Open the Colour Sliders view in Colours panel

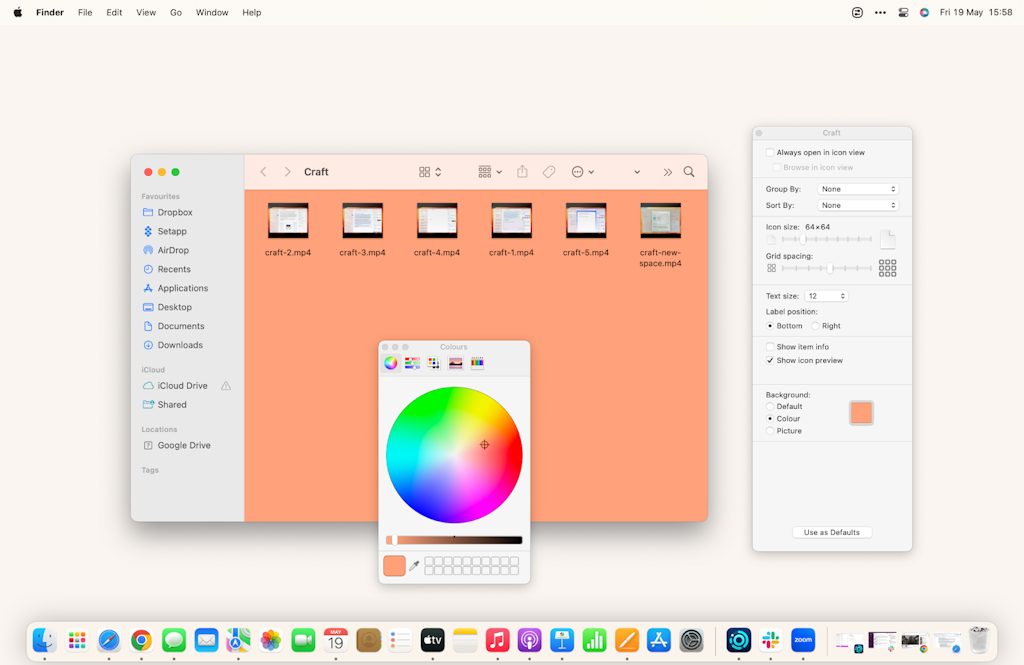tap(412, 362)
